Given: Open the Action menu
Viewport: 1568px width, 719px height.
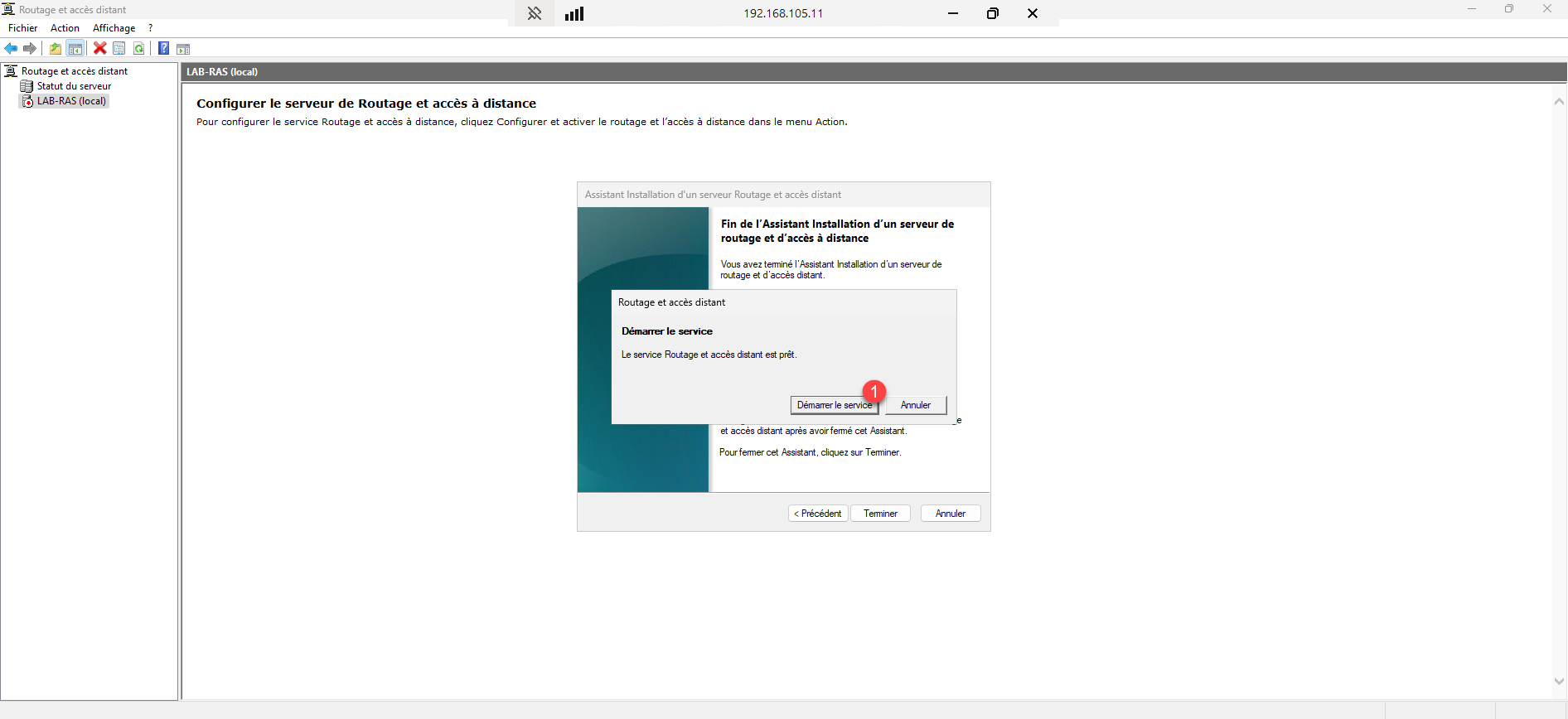Looking at the screenshot, I should coord(65,28).
